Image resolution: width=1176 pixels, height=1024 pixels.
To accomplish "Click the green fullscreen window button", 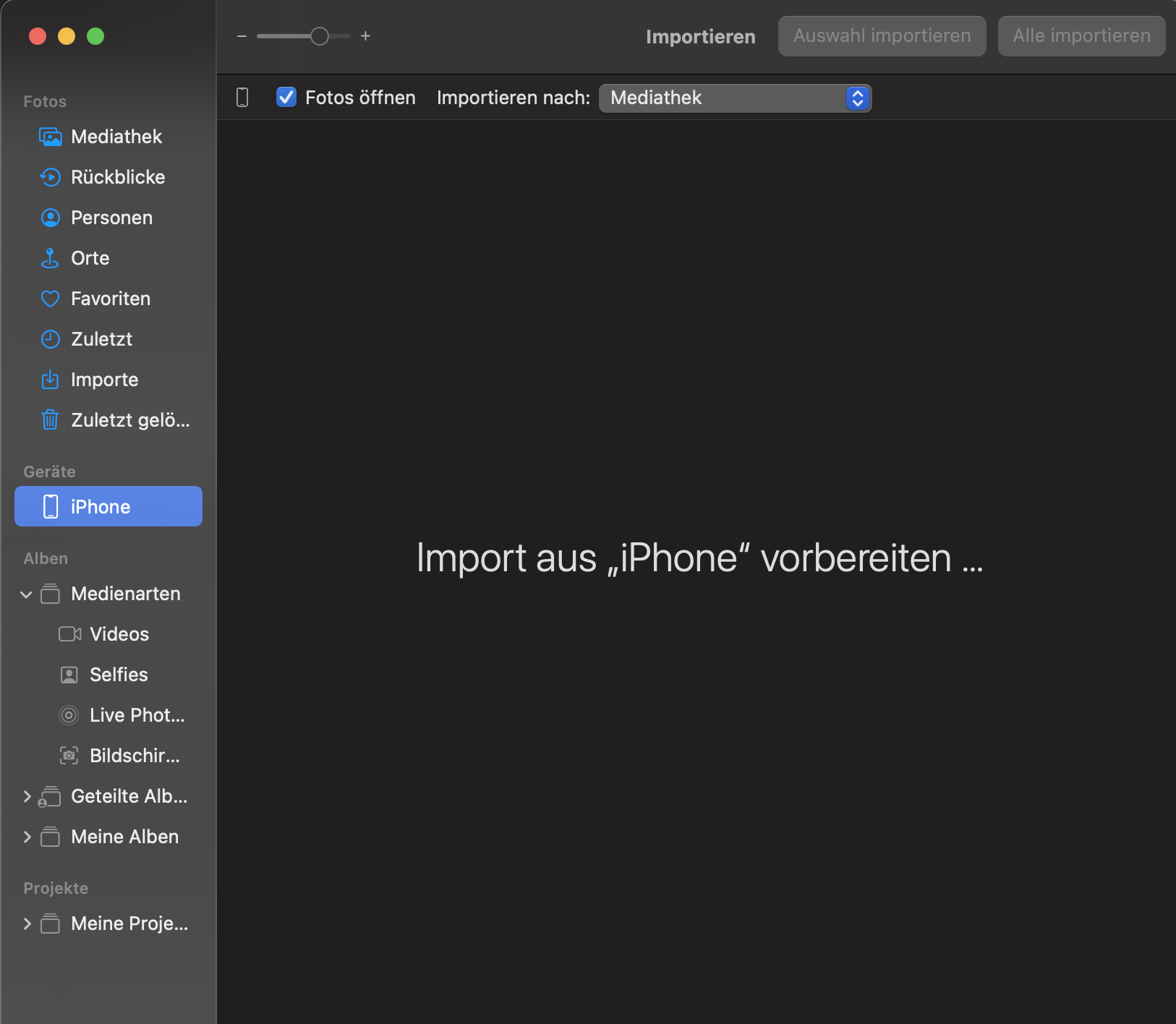I will click(x=95, y=36).
